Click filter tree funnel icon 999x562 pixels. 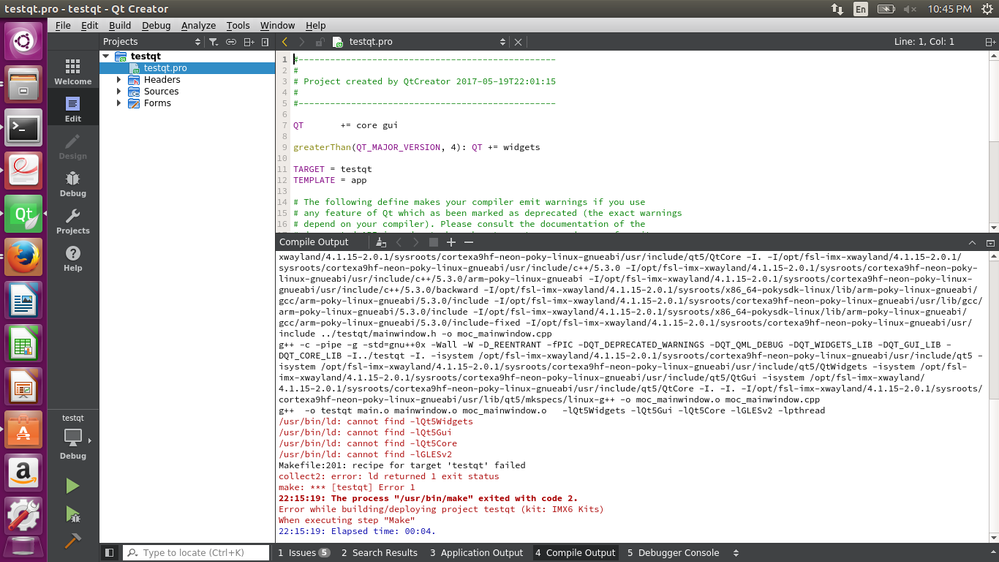point(213,42)
